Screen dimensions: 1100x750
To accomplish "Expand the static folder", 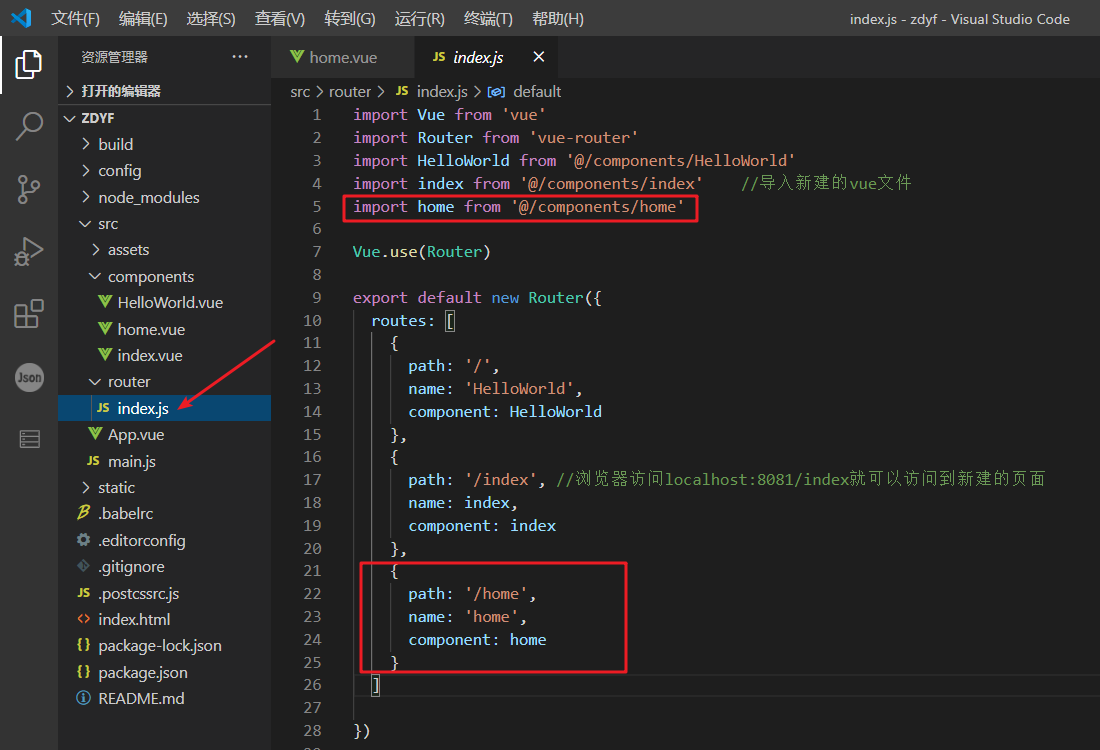I will pyautogui.click(x=165, y=488).
